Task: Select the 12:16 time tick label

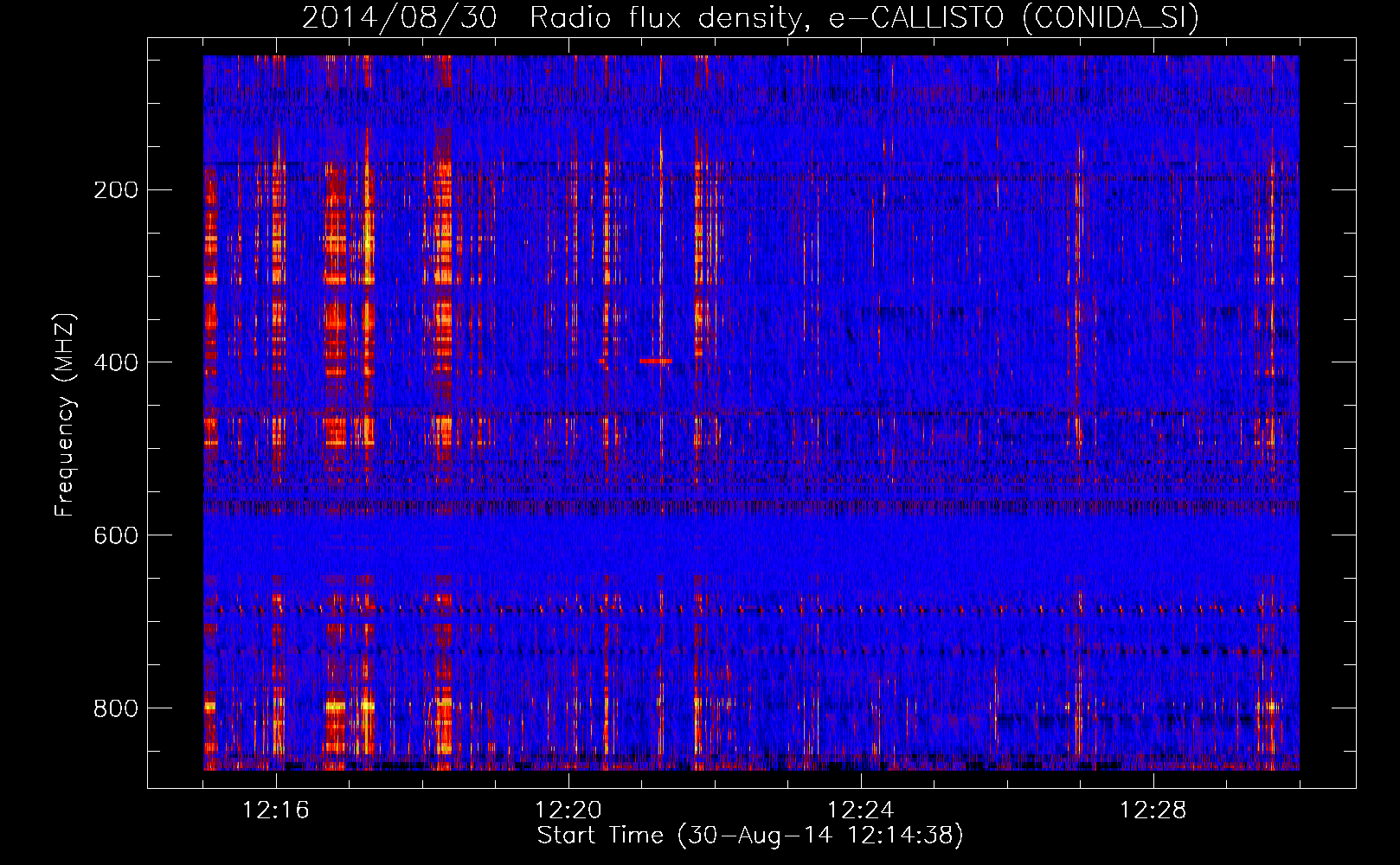Action: [276, 810]
